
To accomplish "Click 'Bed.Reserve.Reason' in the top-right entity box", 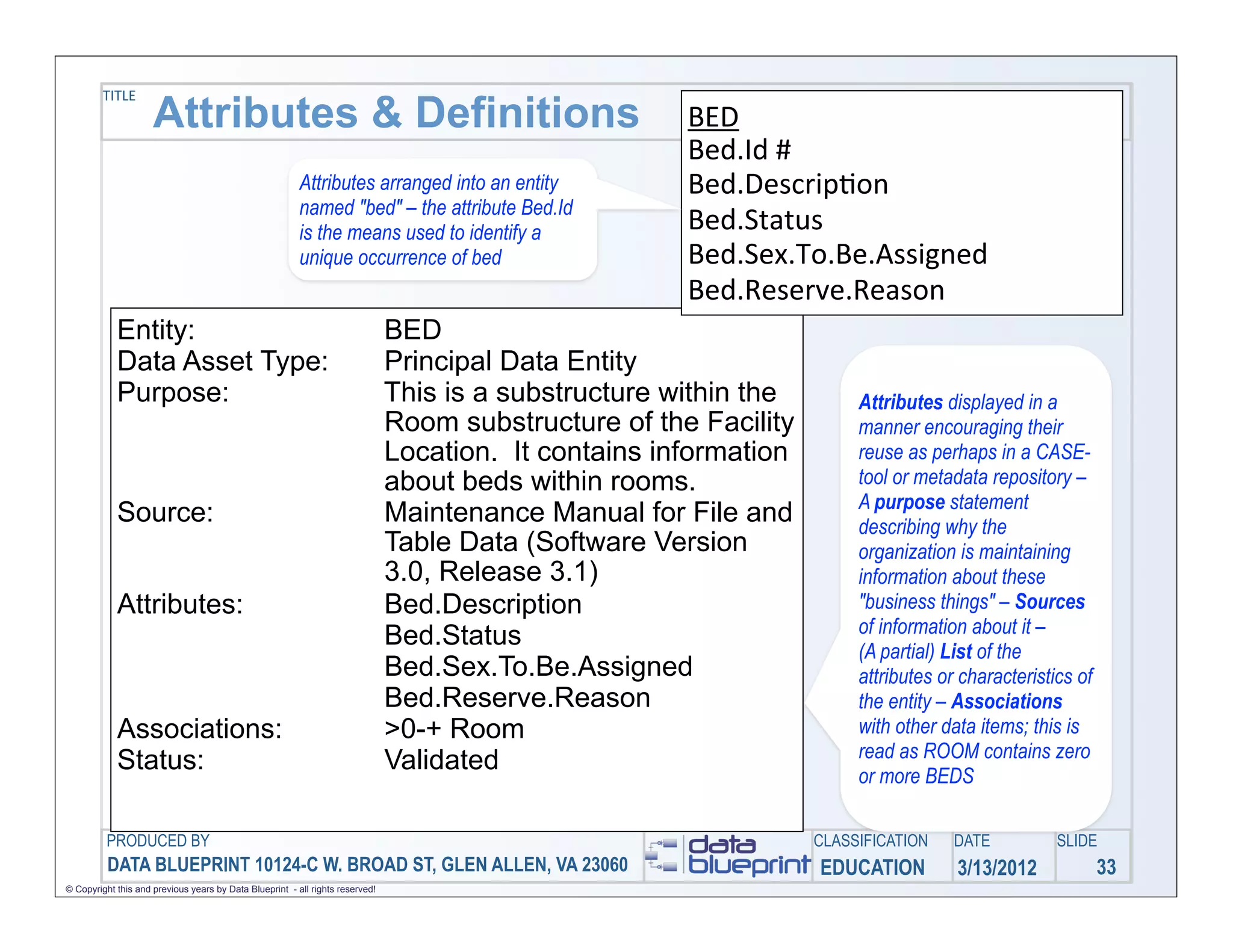I will pos(816,289).
